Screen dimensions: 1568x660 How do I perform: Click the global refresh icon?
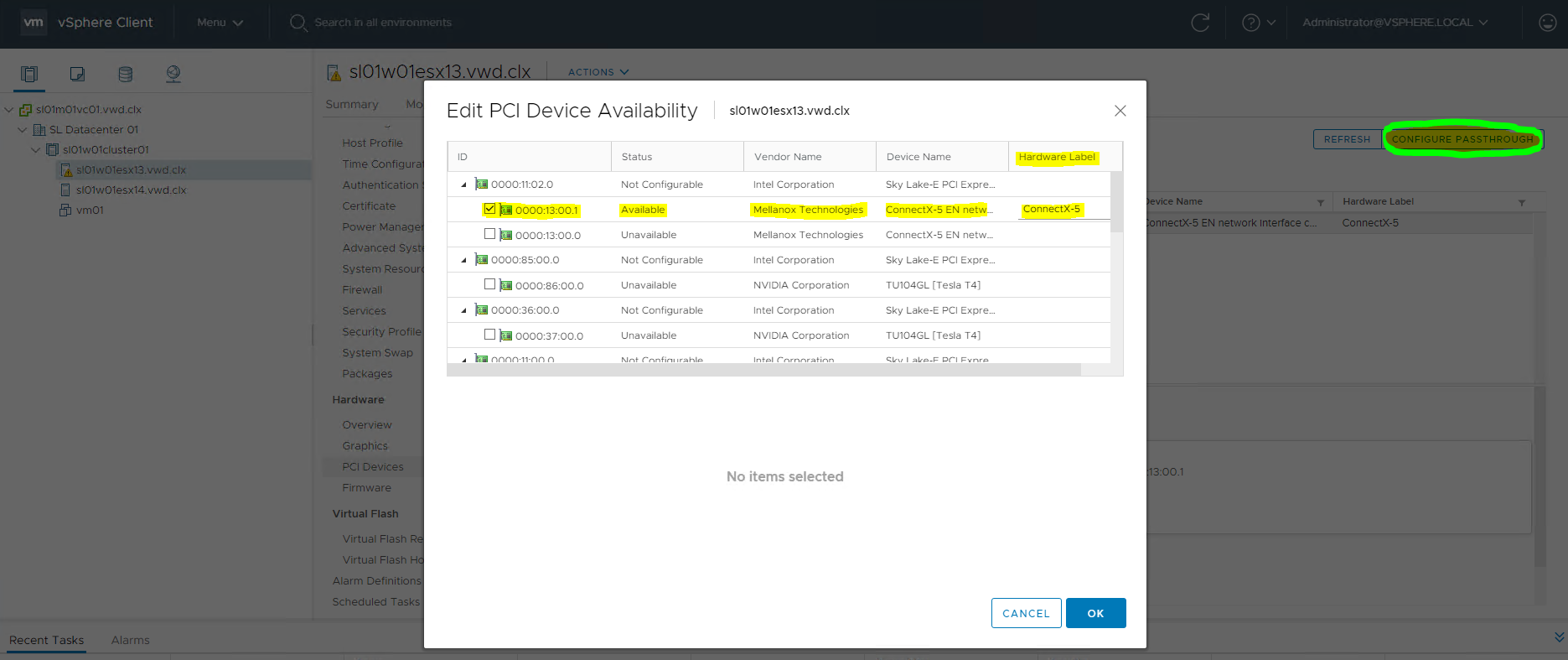click(1200, 23)
